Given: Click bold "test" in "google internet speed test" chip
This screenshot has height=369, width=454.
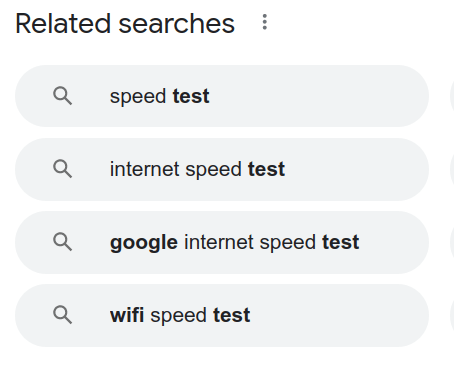Looking at the screenshot, I should click(341, 242).
